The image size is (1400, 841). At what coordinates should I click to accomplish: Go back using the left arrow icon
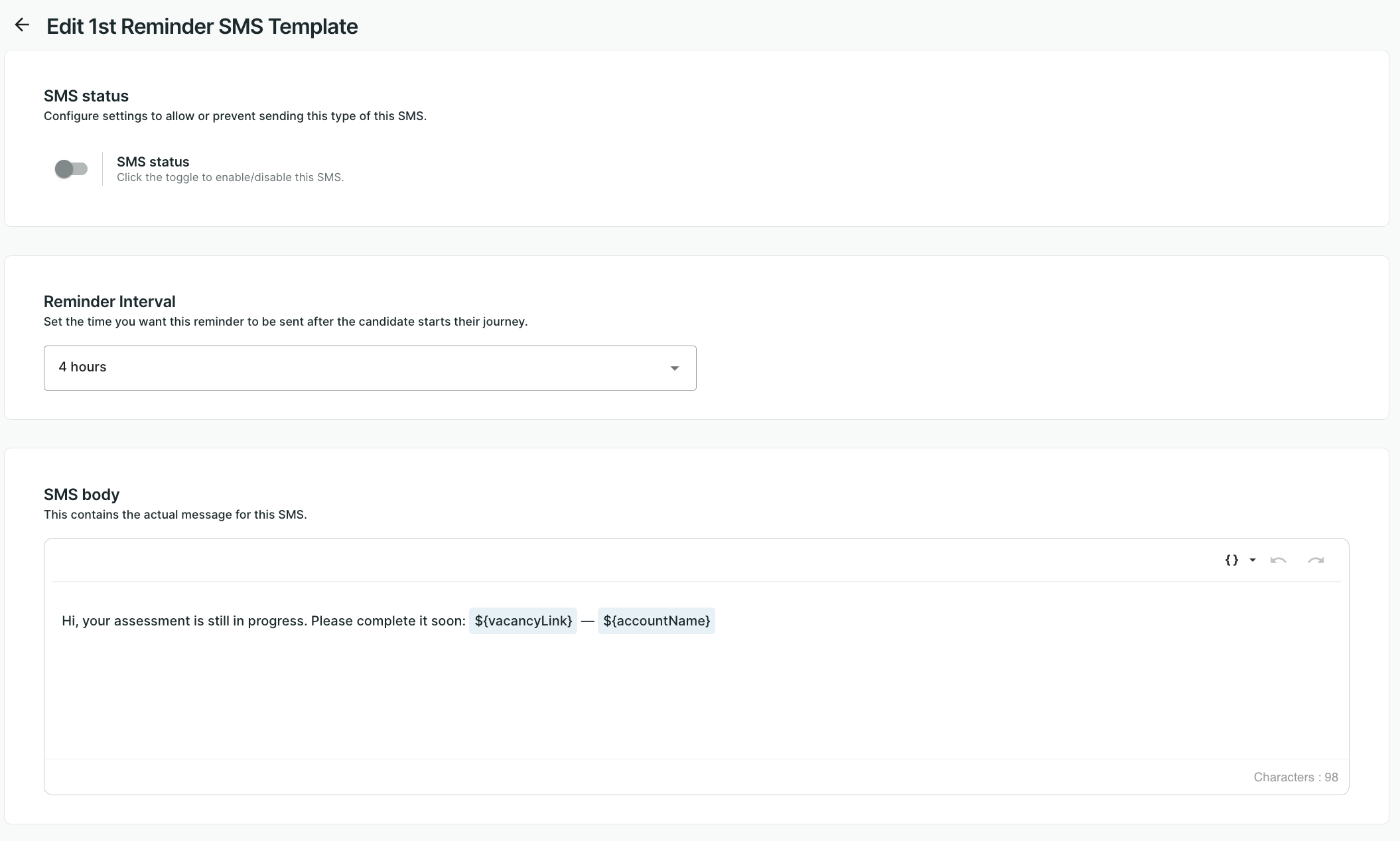pyautogui.click(x=22, y=25)
